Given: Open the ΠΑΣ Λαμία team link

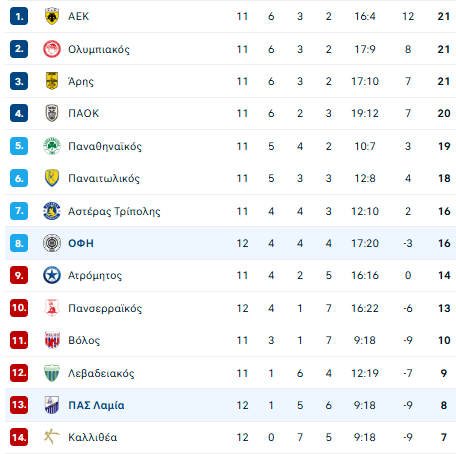Looking at the screenshot, I should click(x=96, y=405).
